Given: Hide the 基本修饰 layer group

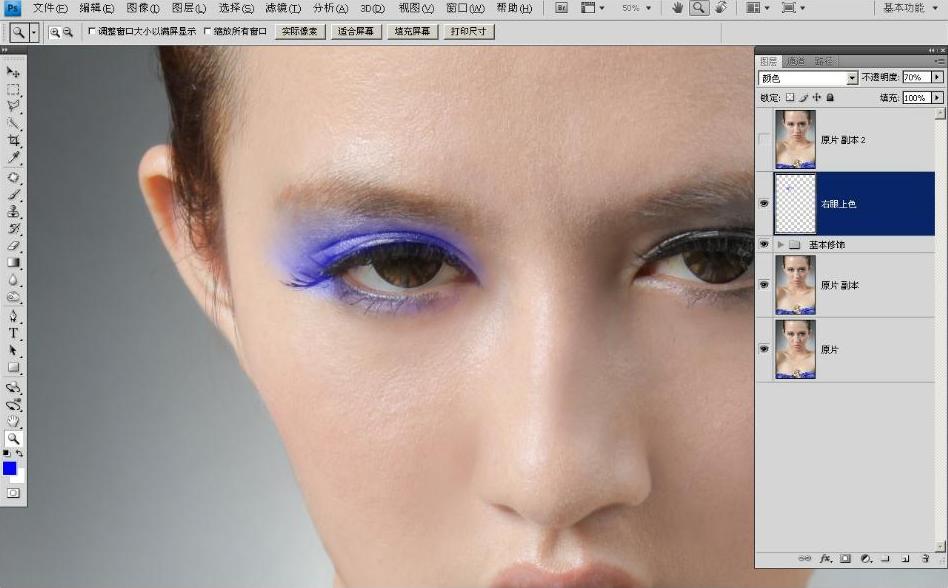Looking at the screenshot, I should tap(764, 244).
